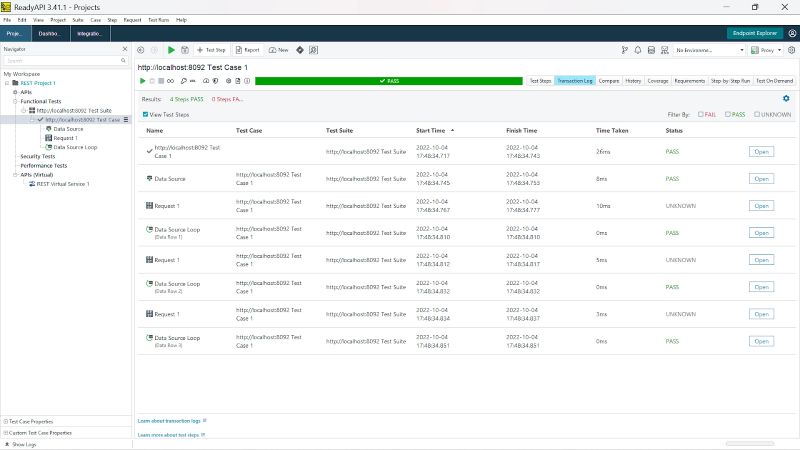Sort by Start Time column header
Viewport: 800px width, 450px height.
tap(431, 131)
